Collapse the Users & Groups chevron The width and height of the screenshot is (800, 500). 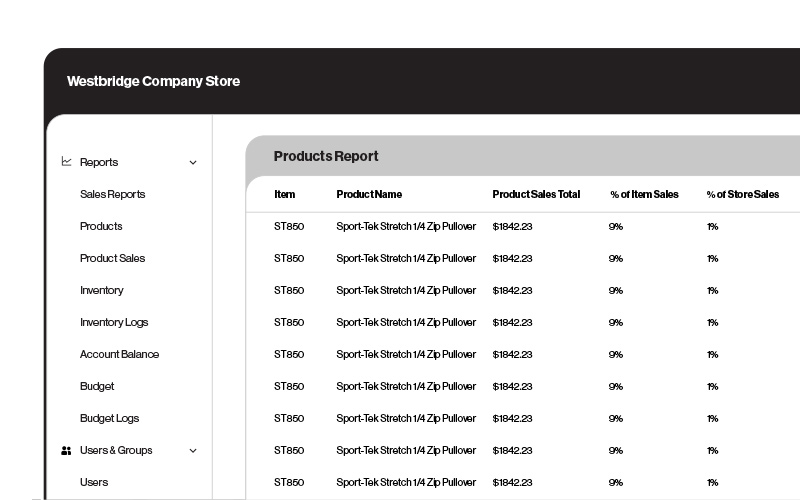193,451
